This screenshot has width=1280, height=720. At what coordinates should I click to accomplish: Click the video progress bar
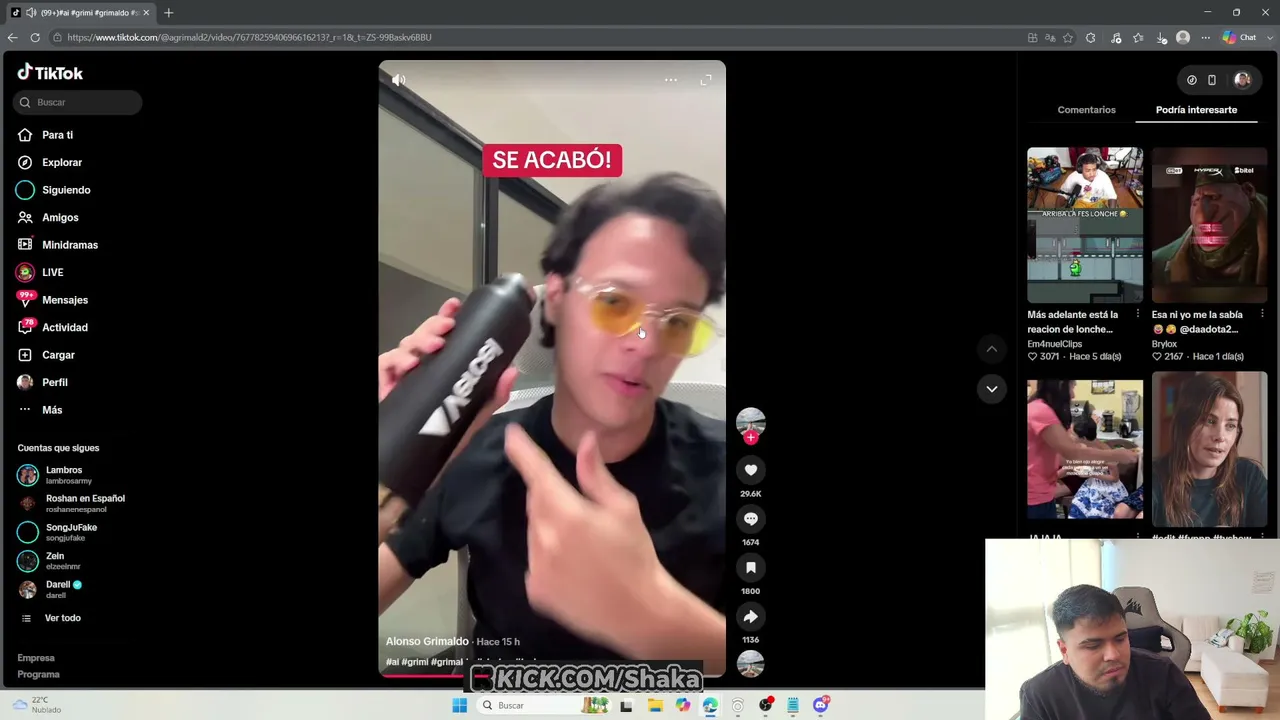[552, 674]
